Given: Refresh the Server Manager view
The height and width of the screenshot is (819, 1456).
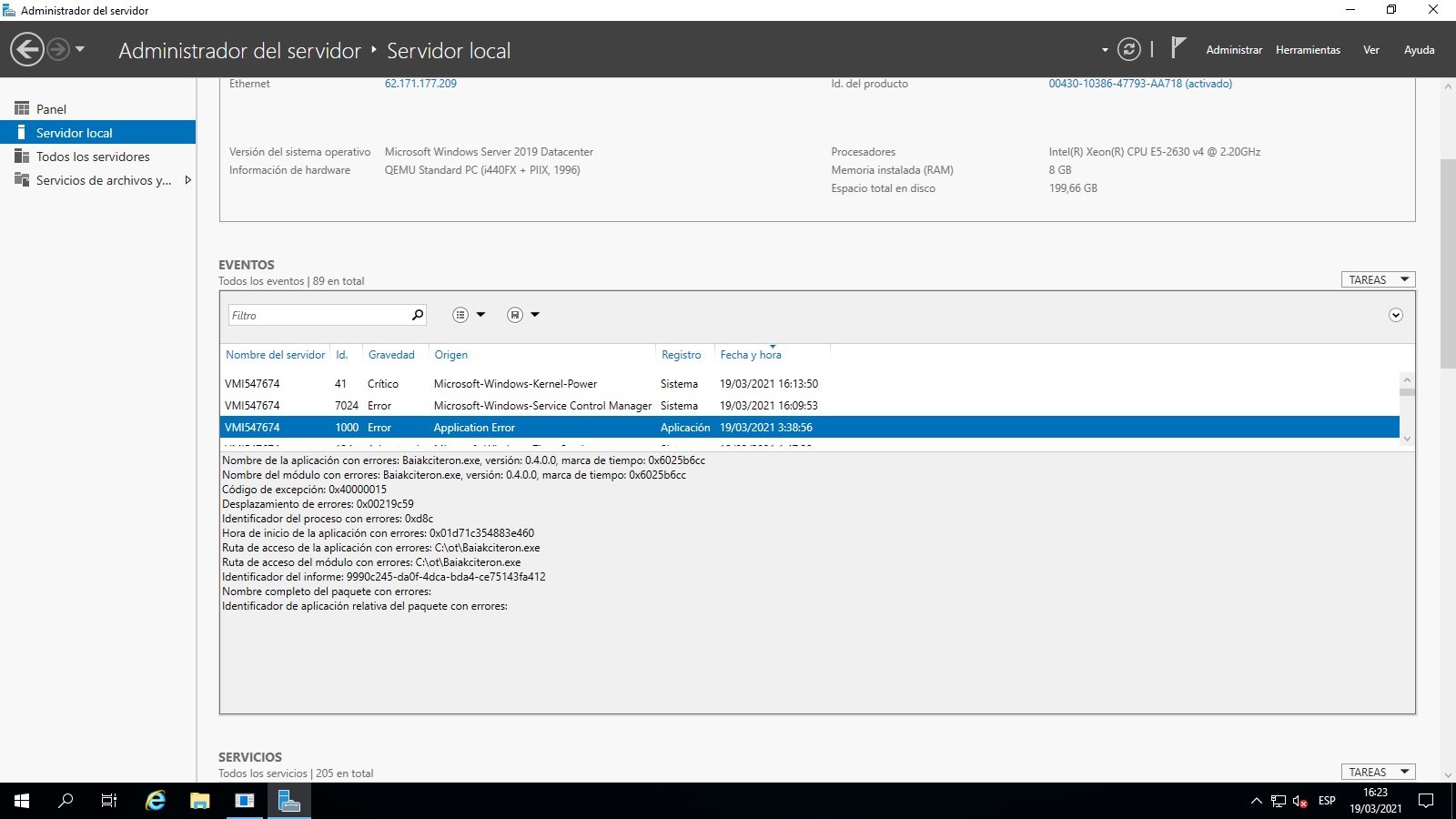Looking at the screenshot, I should (1129, 49).
